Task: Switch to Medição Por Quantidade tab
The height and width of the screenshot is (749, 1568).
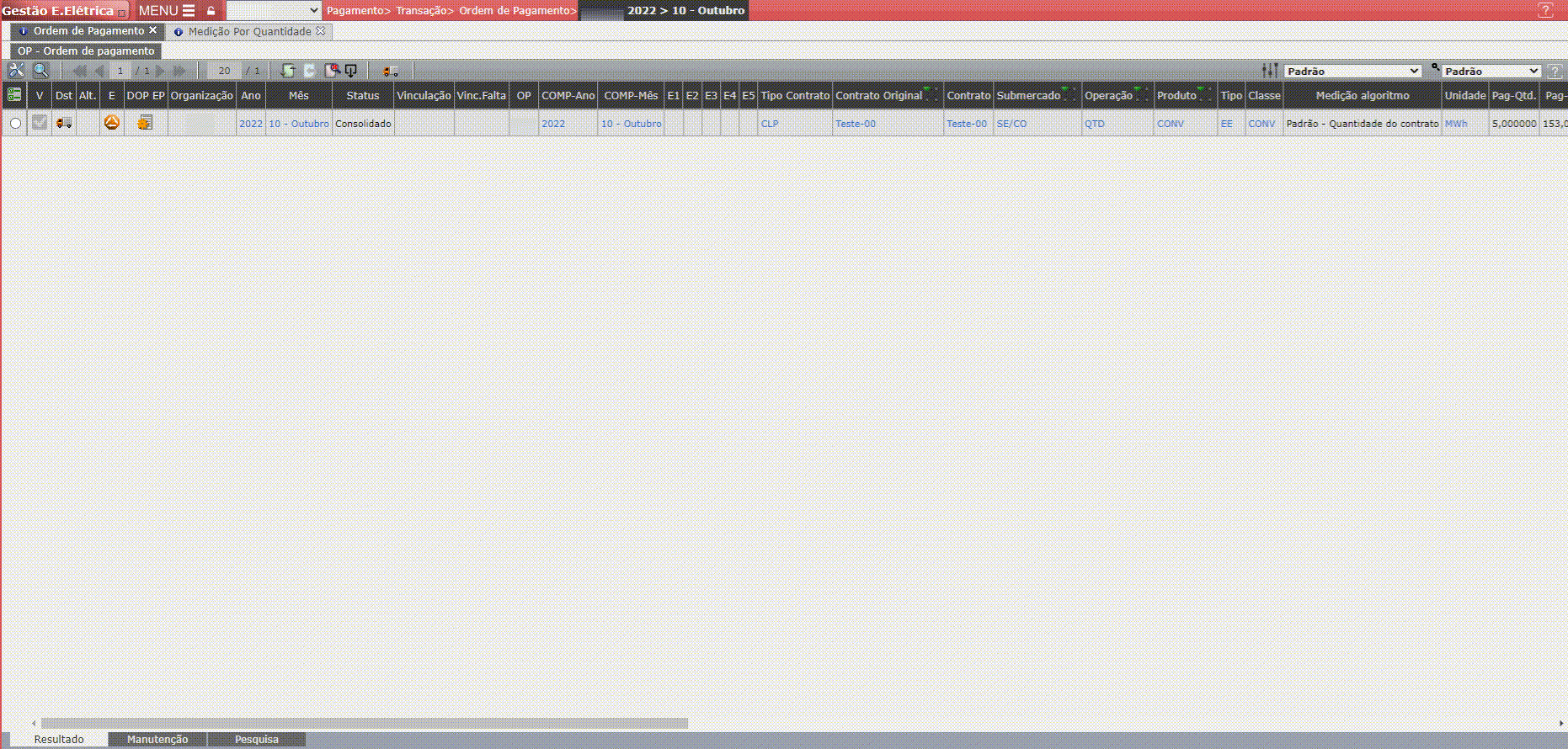Action: 249,31
